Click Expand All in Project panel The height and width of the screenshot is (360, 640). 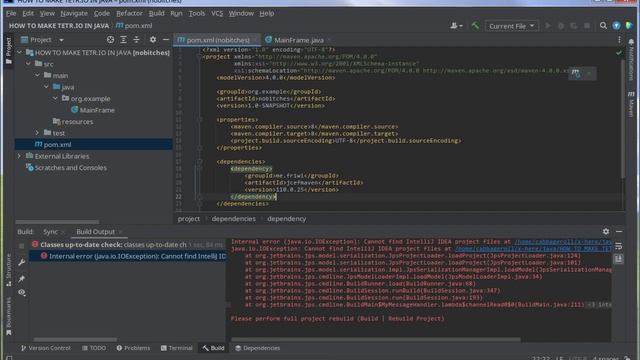pyautogui.click(x=123, y=40)
